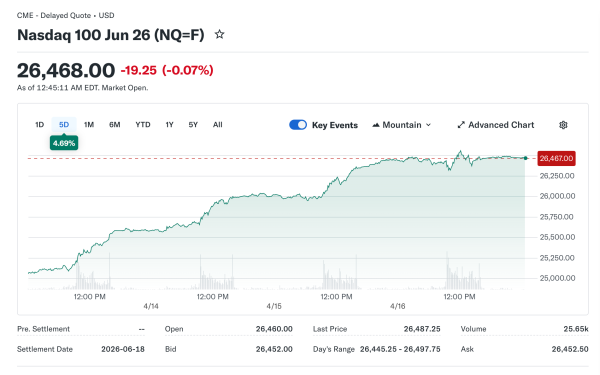
Task: Click the change value -19.25
Action: point(139,70)
